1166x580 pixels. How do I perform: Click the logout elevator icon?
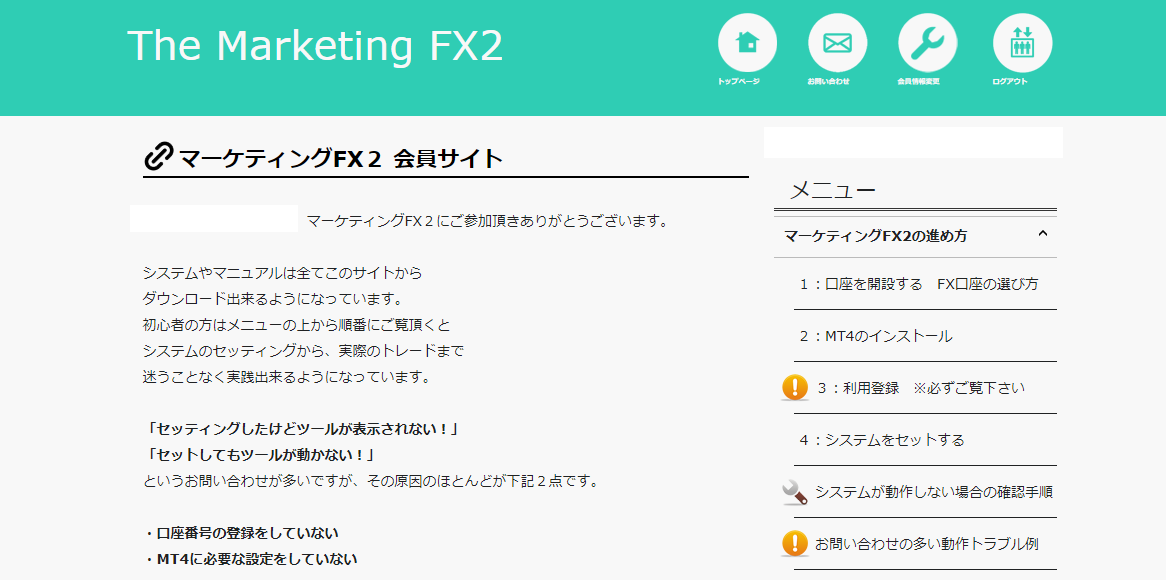coord(1022,43)
